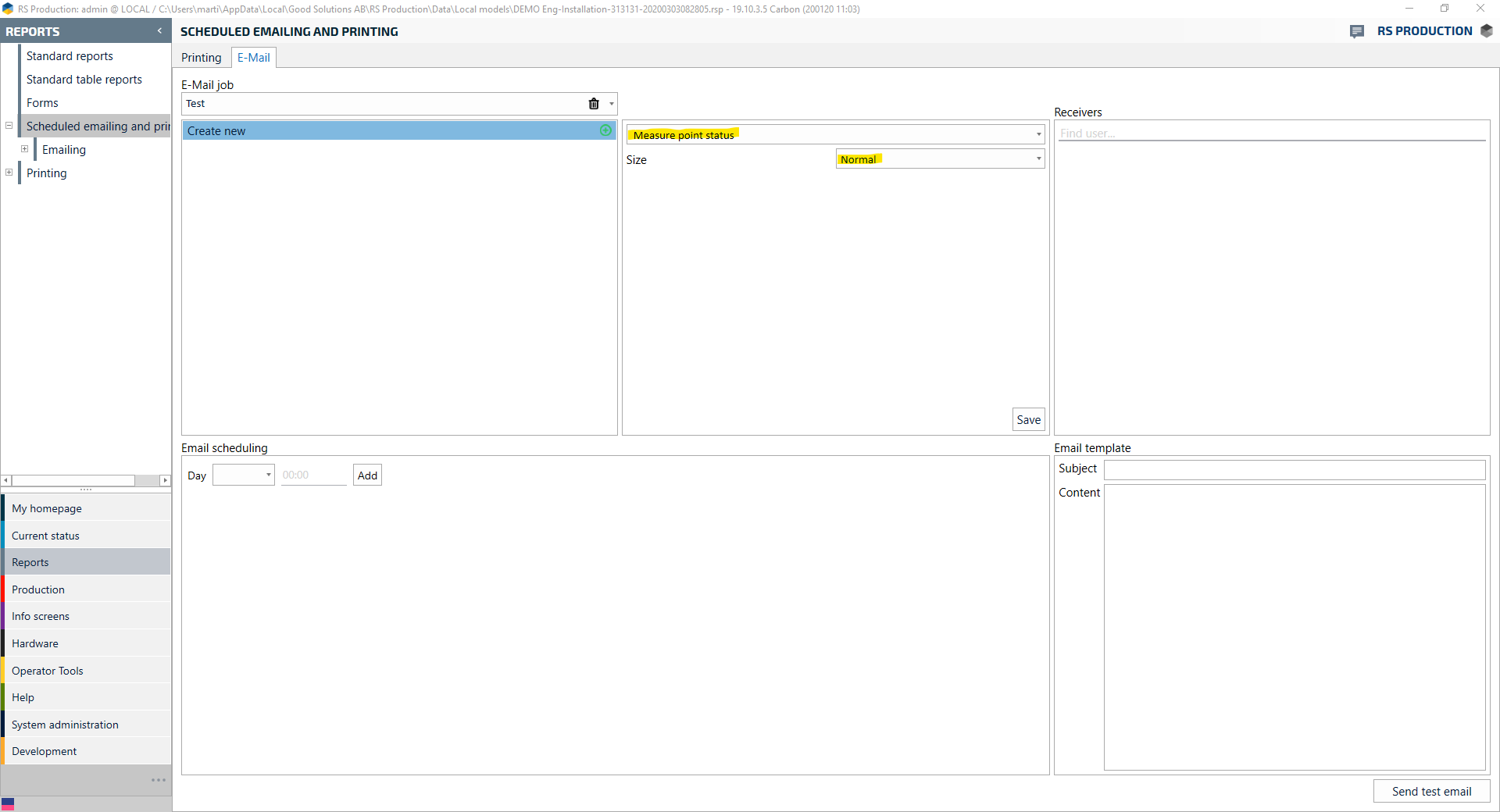Screen dimensions: 1500x812
Task: Click the RS Production cube logo icon
Action: [1487, 31]
